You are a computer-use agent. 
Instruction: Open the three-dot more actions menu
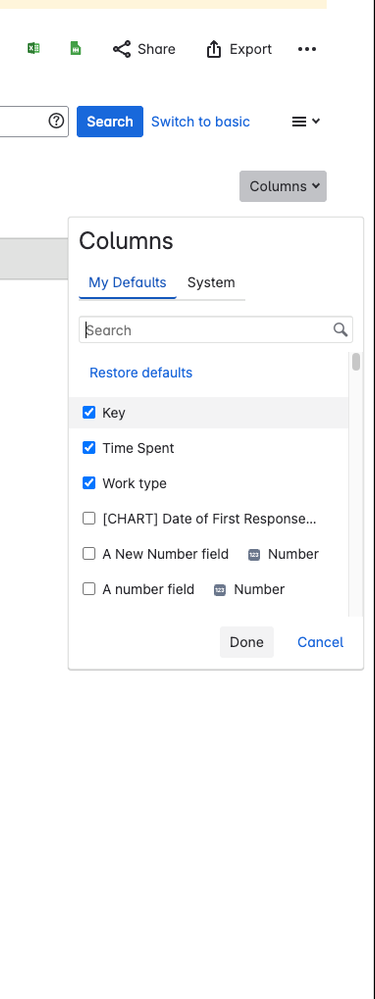pyautogui.click(x=307, y=49)
